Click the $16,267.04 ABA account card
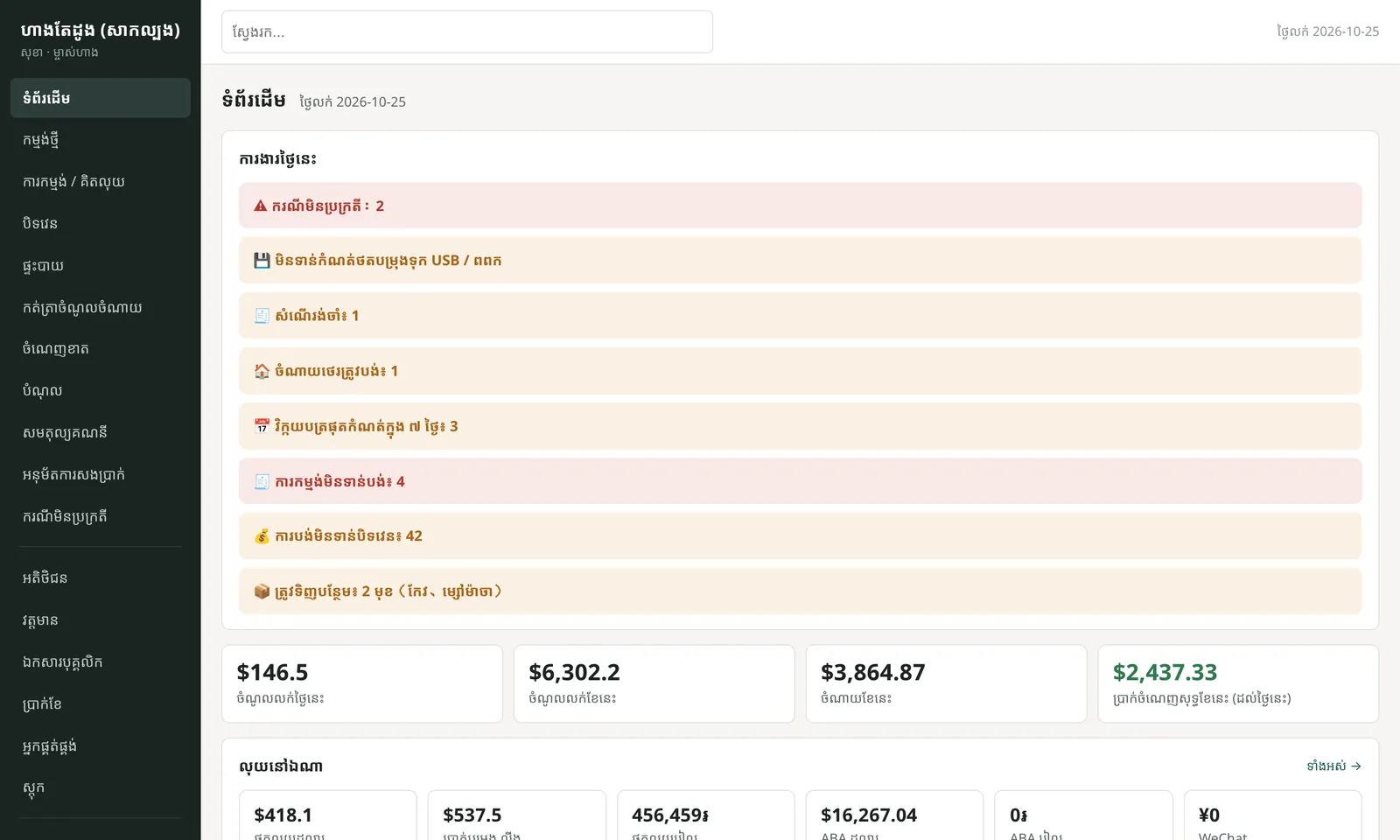Screen dimensions: 1400x840 click(895, 815)
